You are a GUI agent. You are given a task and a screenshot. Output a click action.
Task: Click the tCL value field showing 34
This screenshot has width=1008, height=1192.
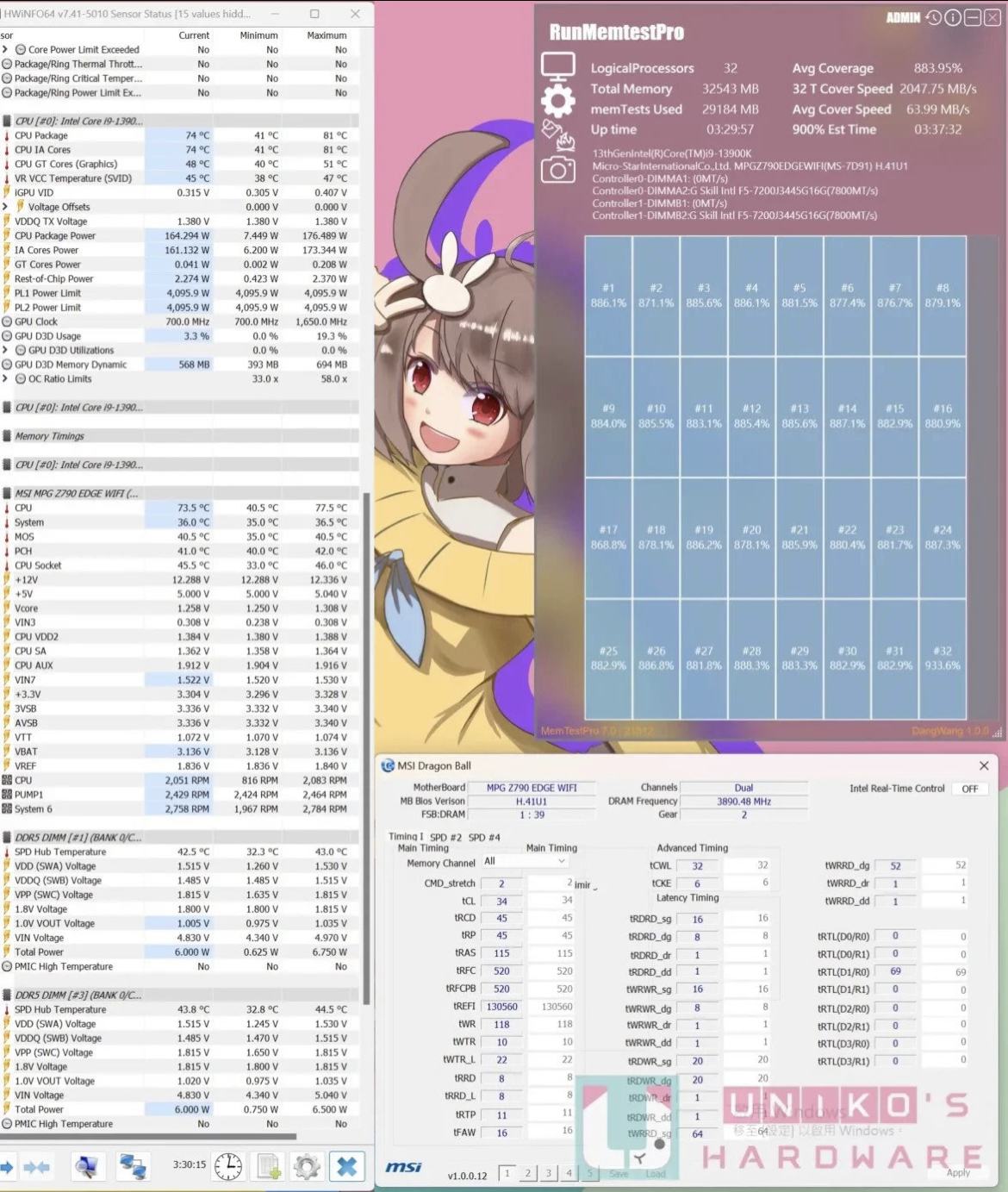point(501,902)
